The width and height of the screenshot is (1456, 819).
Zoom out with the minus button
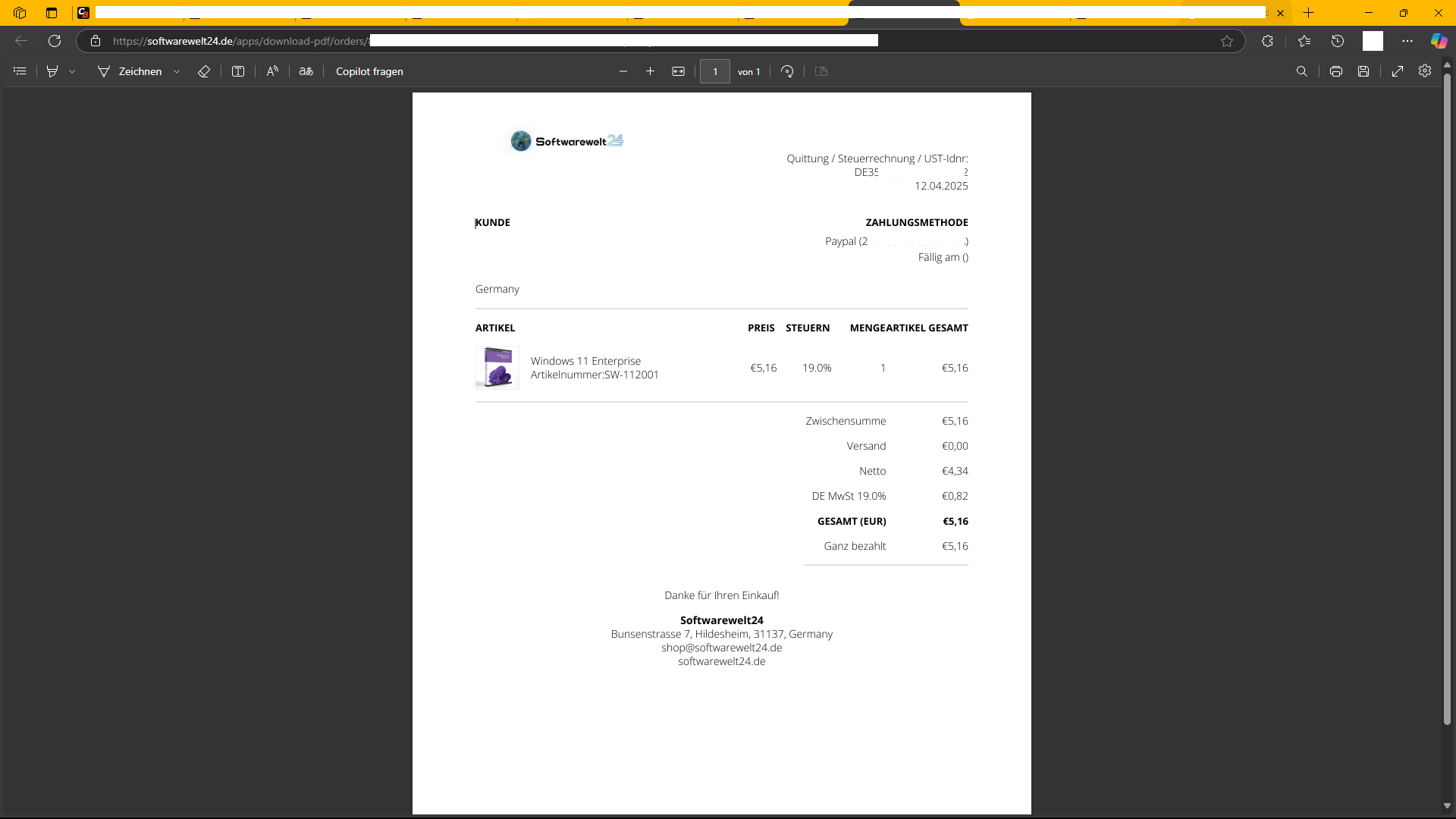click(623, 71)
